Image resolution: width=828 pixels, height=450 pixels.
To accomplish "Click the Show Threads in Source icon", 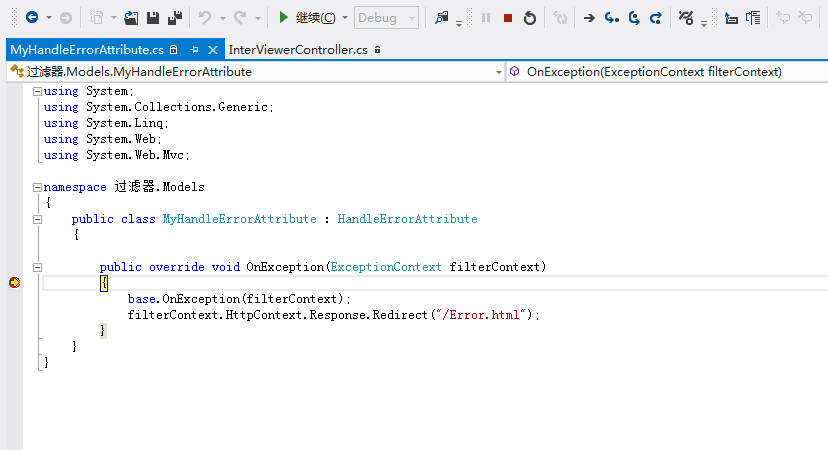I will pos(686,18).
